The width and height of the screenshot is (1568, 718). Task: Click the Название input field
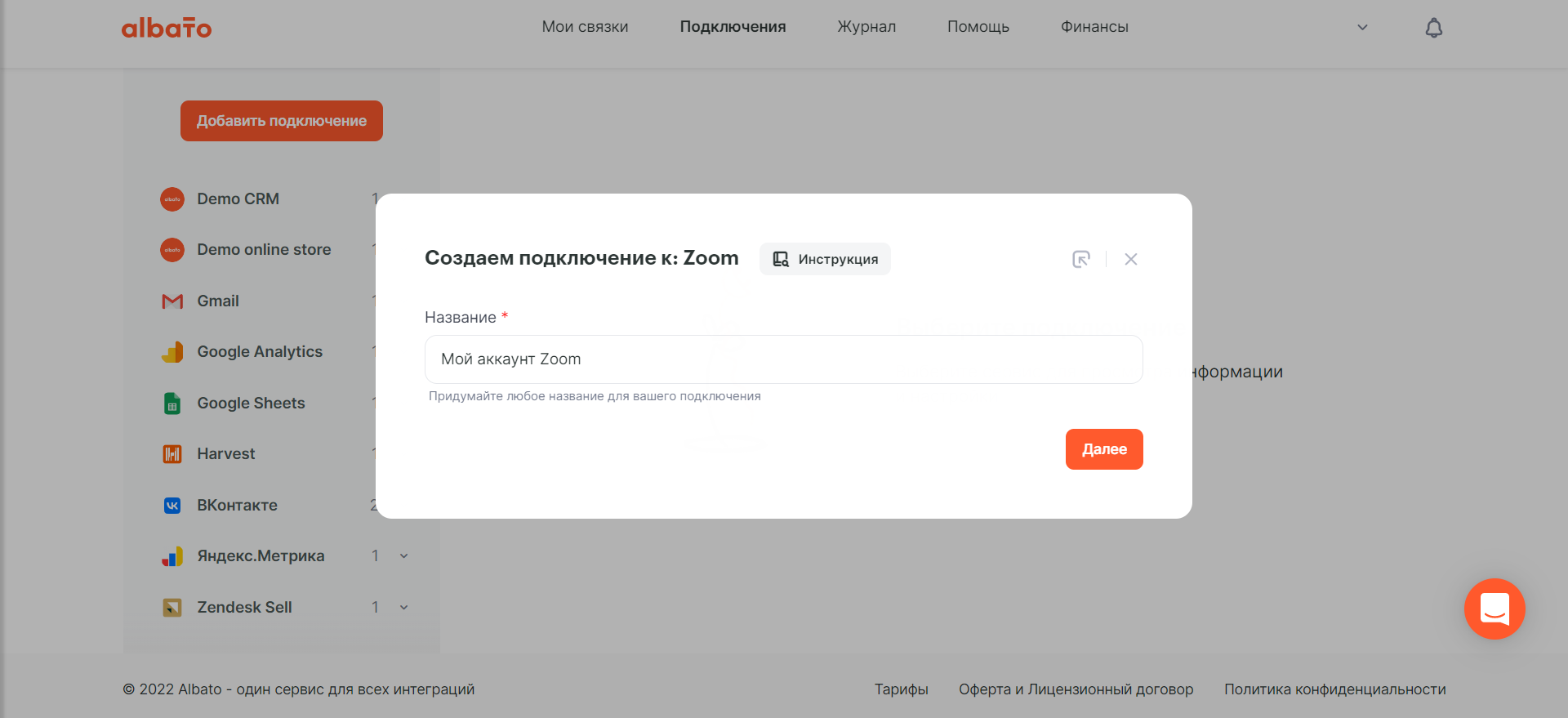click(x=784, y=359)
